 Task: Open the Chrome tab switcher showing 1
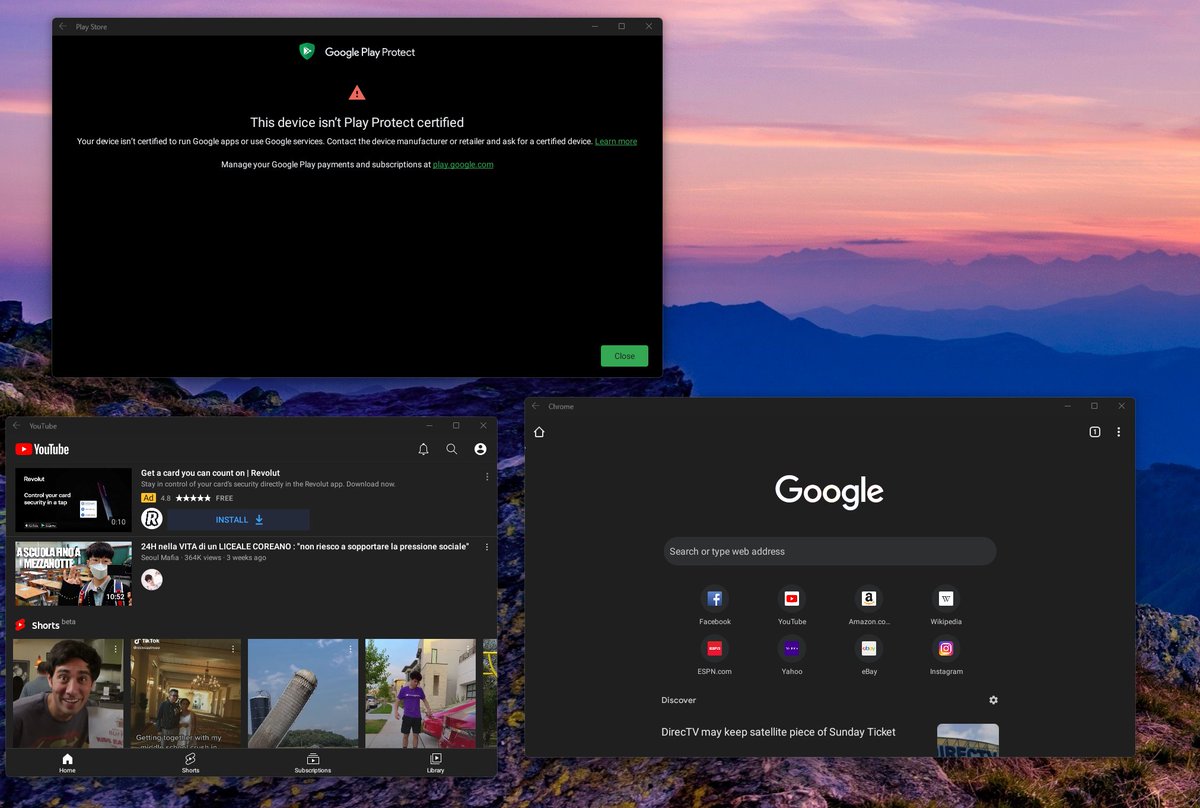[1094, 432]
